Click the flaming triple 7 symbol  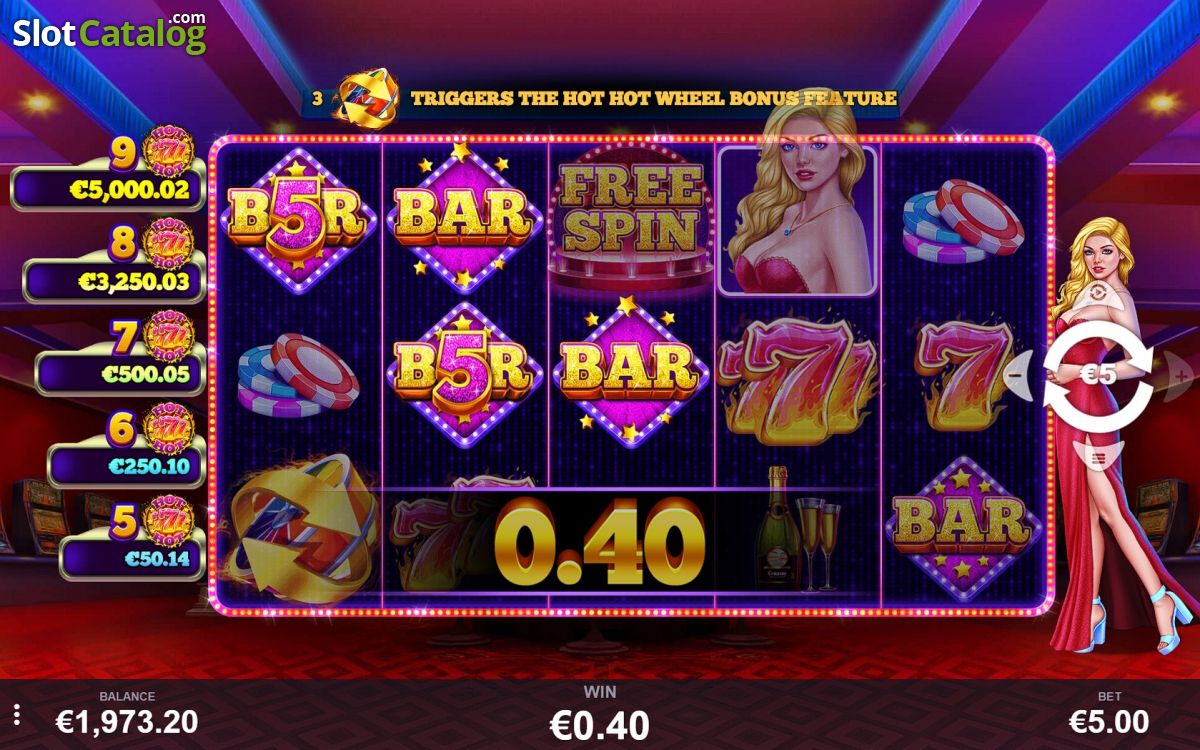[x=797, y=380]
